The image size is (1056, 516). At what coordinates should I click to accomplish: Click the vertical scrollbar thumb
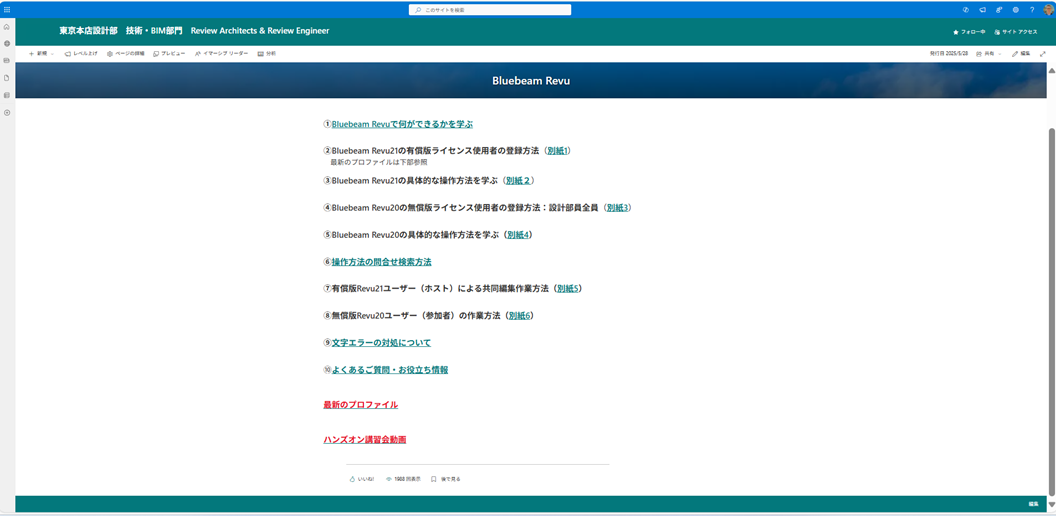1051,311
